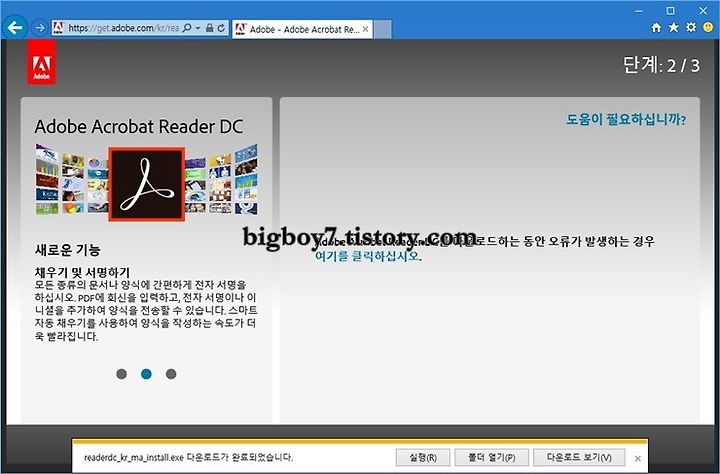This screenshot has width=720, height=474.
Task: Click the 폴더 열기(P) button
Action: (492, 457)
